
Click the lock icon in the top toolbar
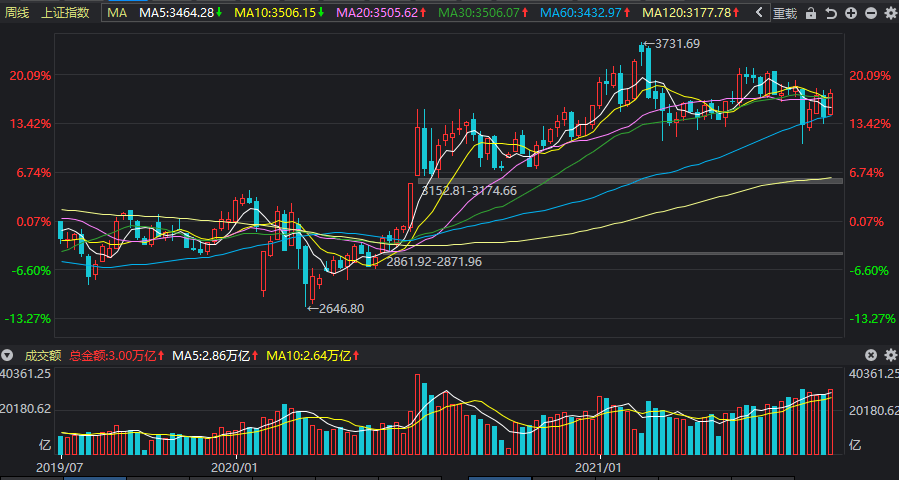pyautogui.click(x=811, y=13)
